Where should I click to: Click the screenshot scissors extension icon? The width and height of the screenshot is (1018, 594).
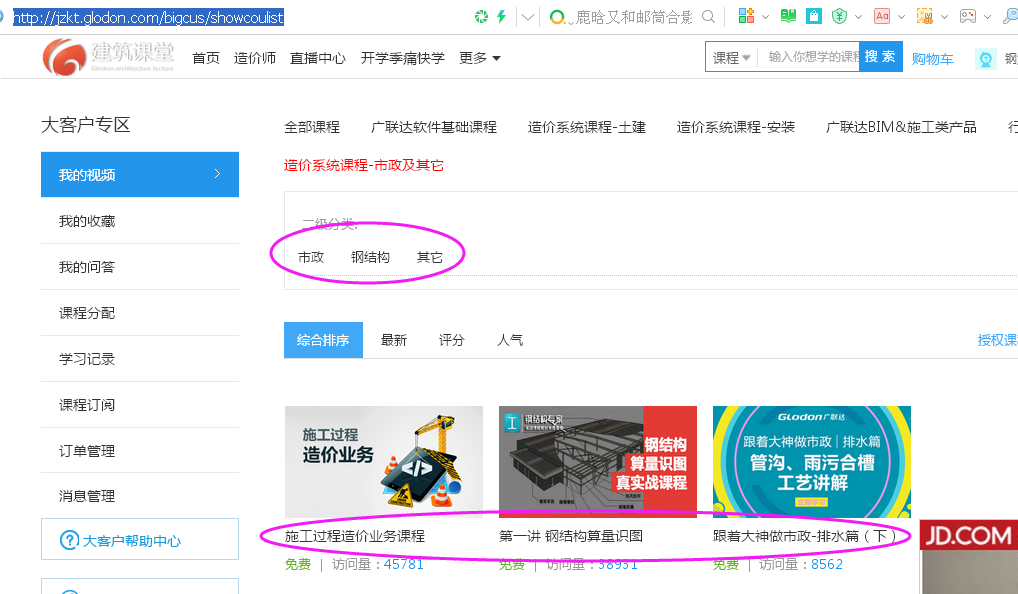tap(925, 16)
